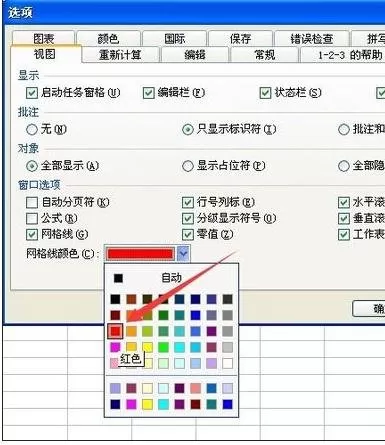Select the 保存 tab
This screenshot has height=445, width=385.
pyautogui.click(x=240, y=38)
